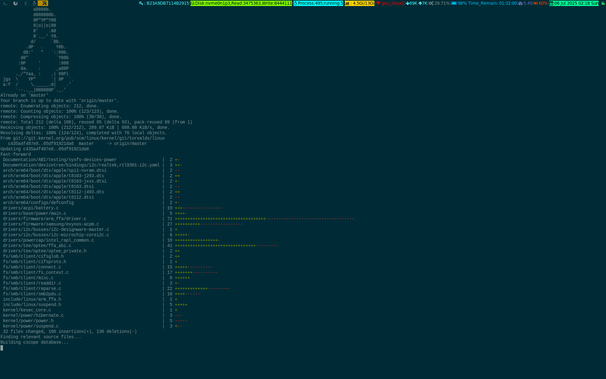The width and height of the screenshot is (606, 379).
Task: Click the tray icon at far right
Action: pos(603,3)
